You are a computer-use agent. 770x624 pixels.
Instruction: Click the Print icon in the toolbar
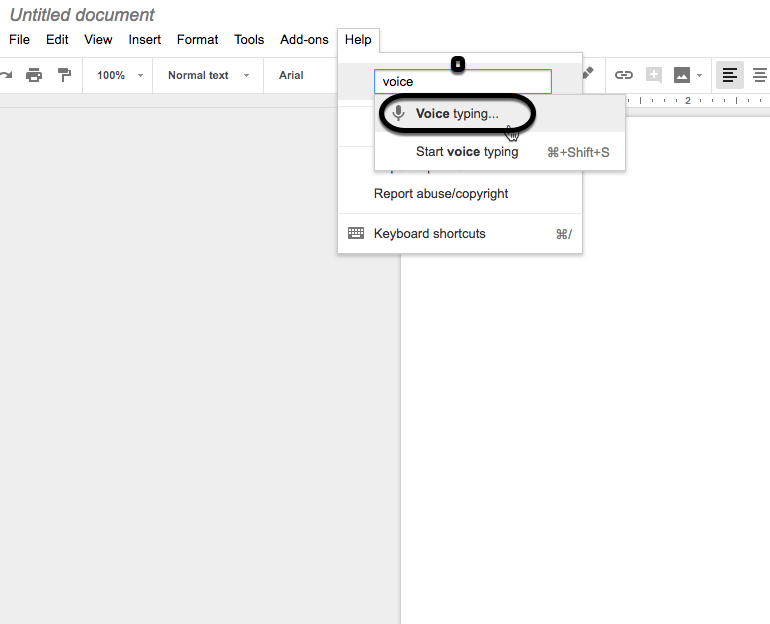coord(34,75)
